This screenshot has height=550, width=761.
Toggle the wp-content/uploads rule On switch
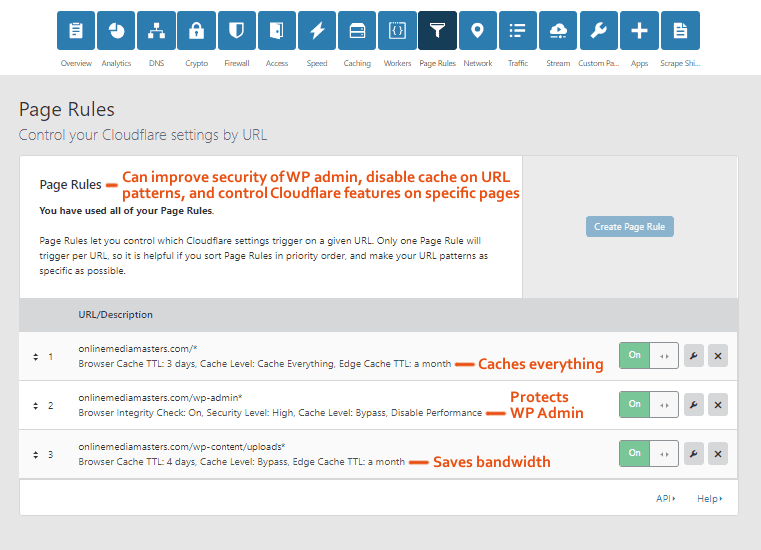click(648, 453)
